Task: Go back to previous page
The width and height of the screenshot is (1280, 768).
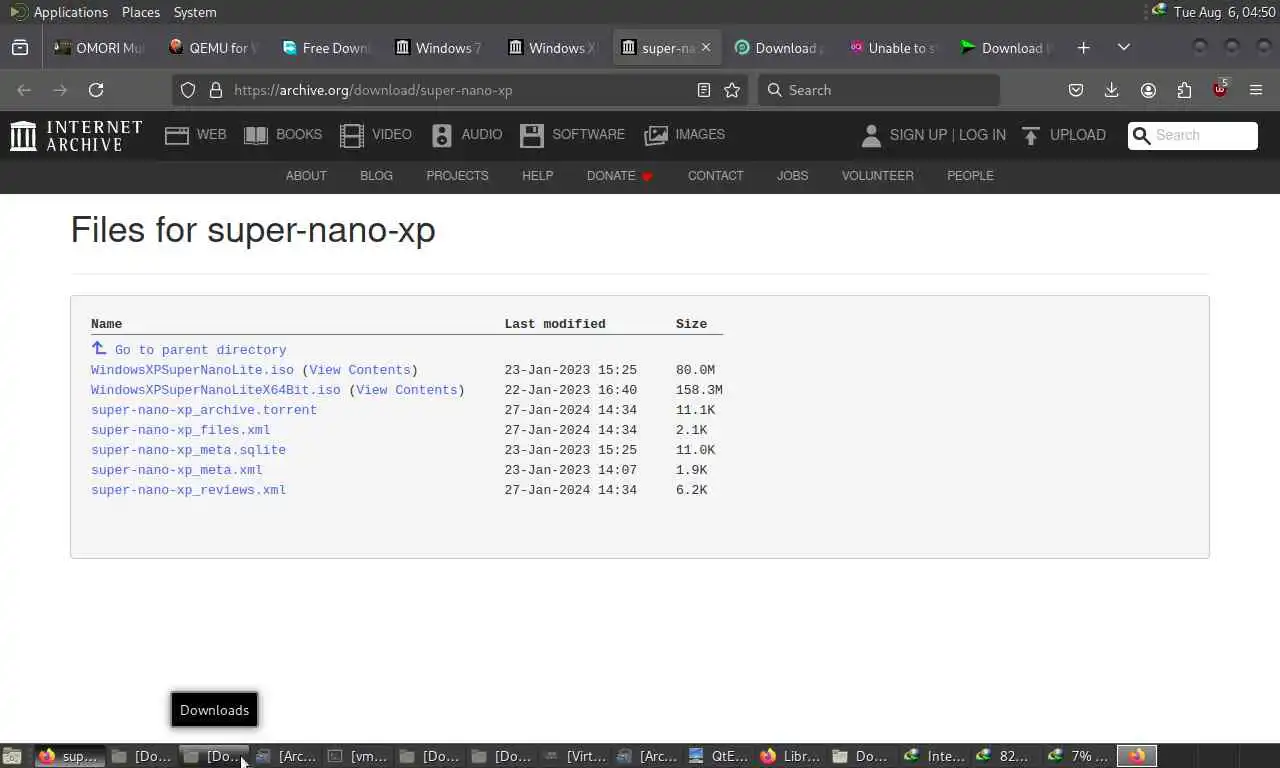Action: (24, 90)
